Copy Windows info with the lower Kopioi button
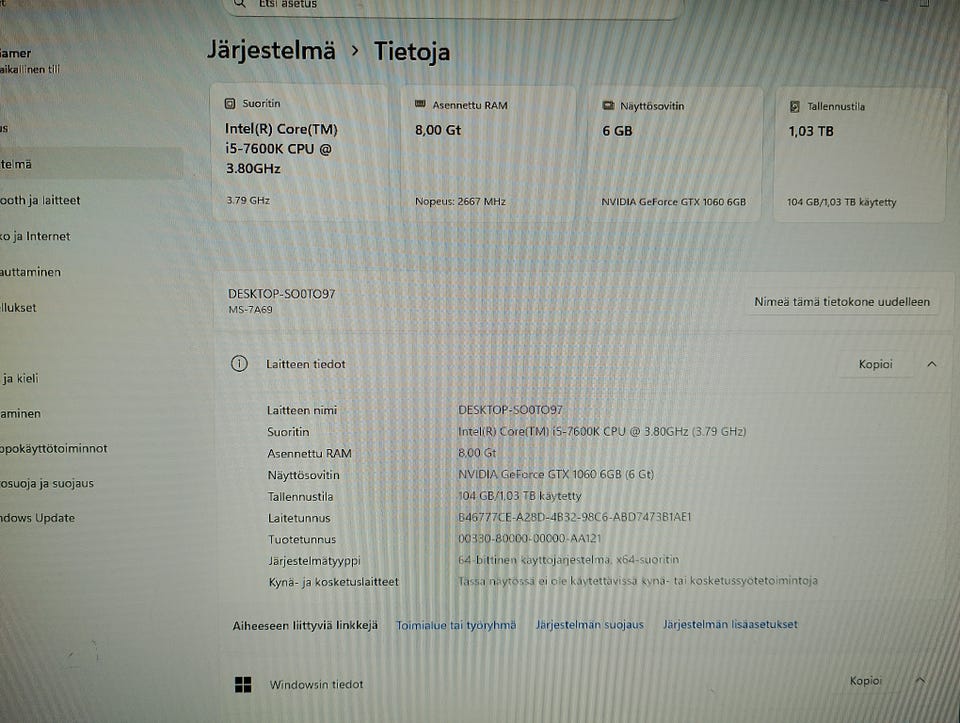The image size is (960, 723). click(x=865, y=681)
